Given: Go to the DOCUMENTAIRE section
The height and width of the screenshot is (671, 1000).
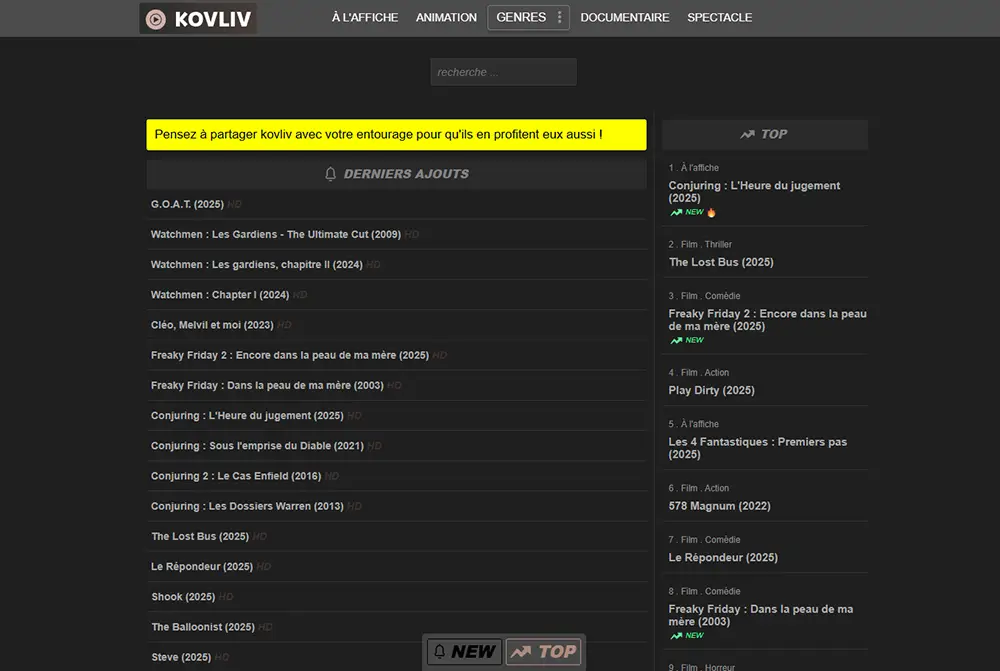Looking at the screenshot, I should (625, 18).
